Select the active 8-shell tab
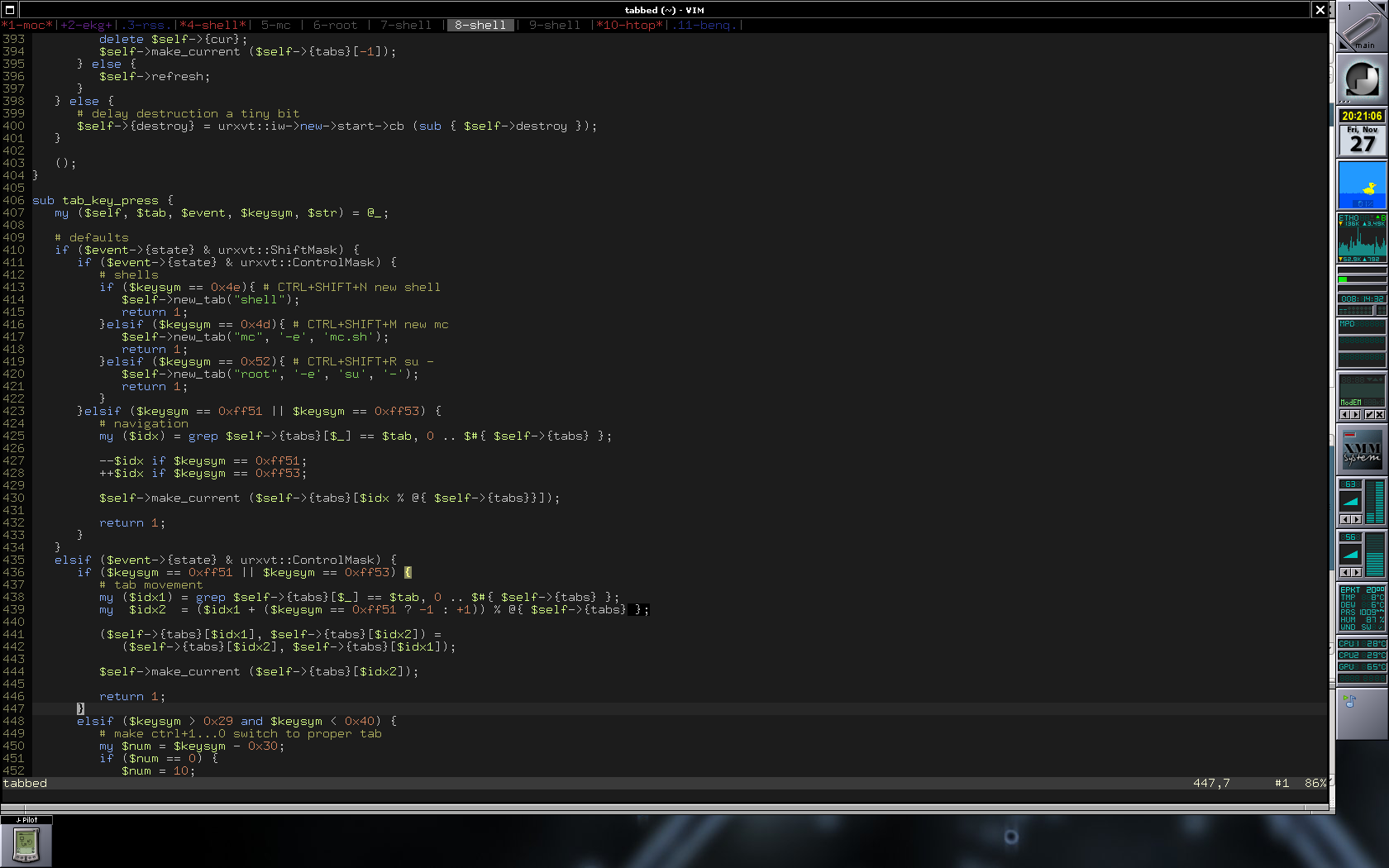This screenshot has height=868, width=1389. [x=480, y=26]
